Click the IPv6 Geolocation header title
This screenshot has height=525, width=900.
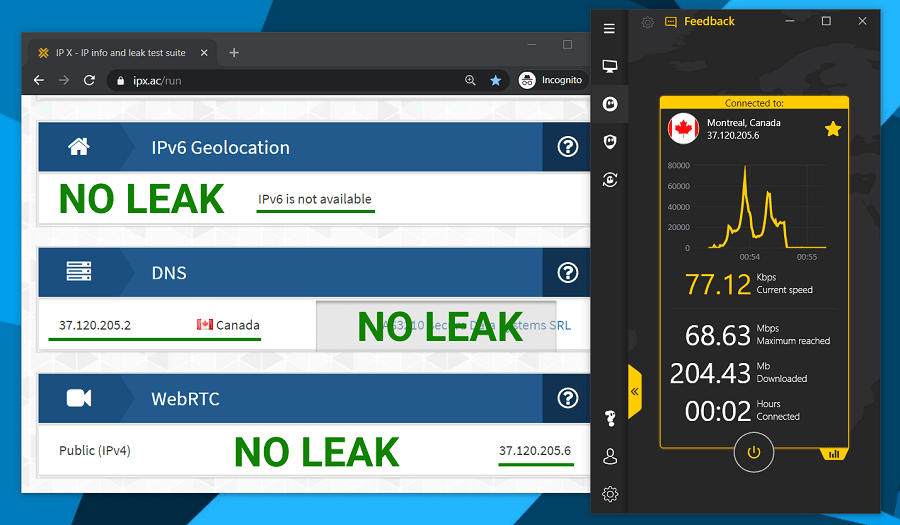pos(220,147)
